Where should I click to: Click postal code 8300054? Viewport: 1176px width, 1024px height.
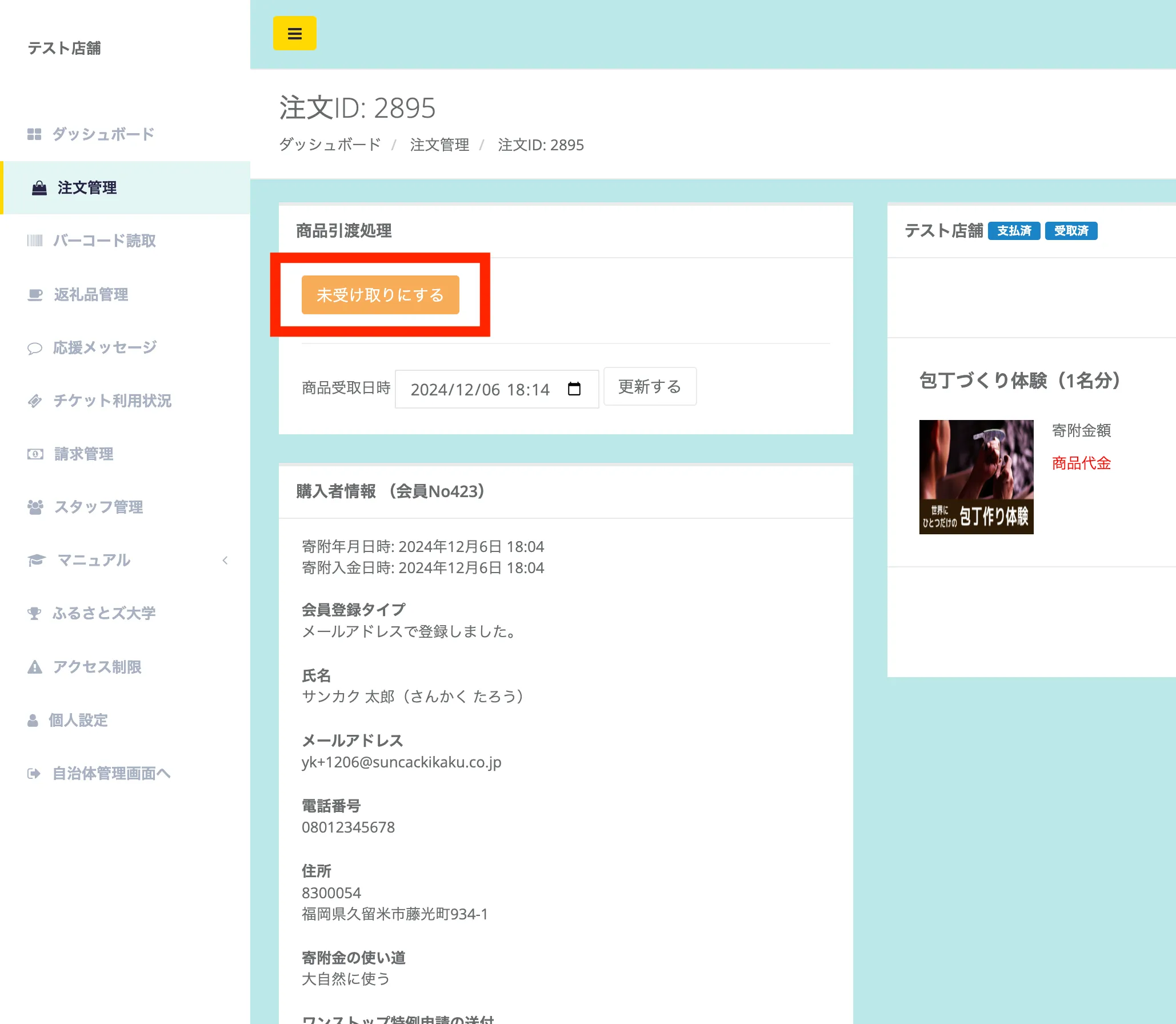[x=331, y=893]
